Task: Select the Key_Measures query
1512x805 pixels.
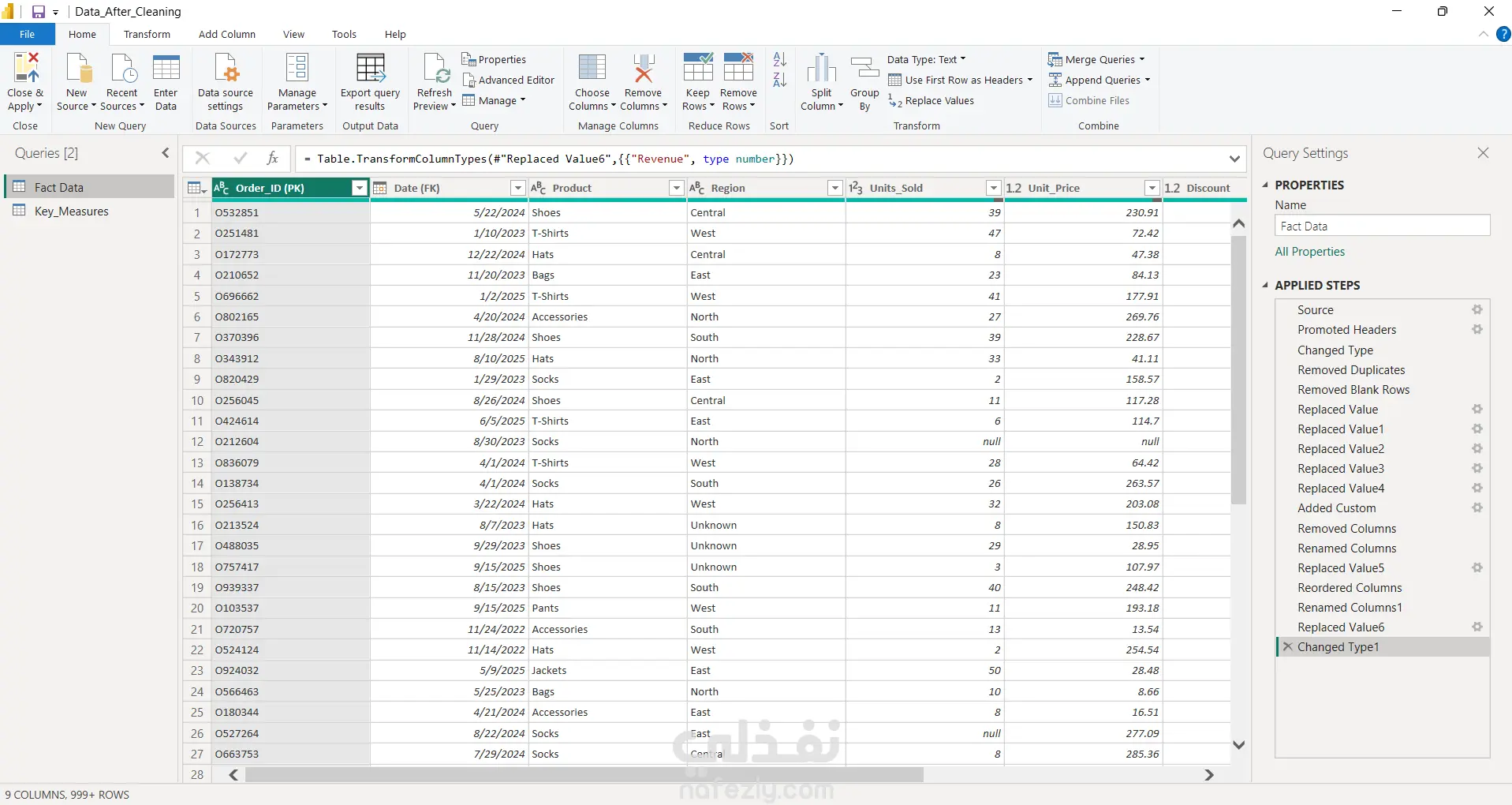Action: click(89, 212)
